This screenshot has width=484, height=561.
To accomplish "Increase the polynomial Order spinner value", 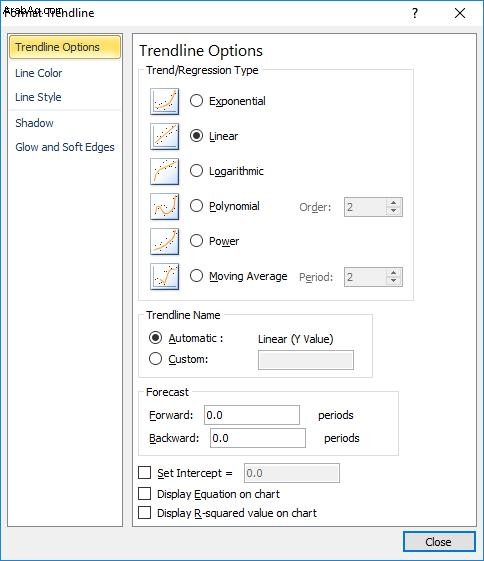I will (x=393, y=203).
